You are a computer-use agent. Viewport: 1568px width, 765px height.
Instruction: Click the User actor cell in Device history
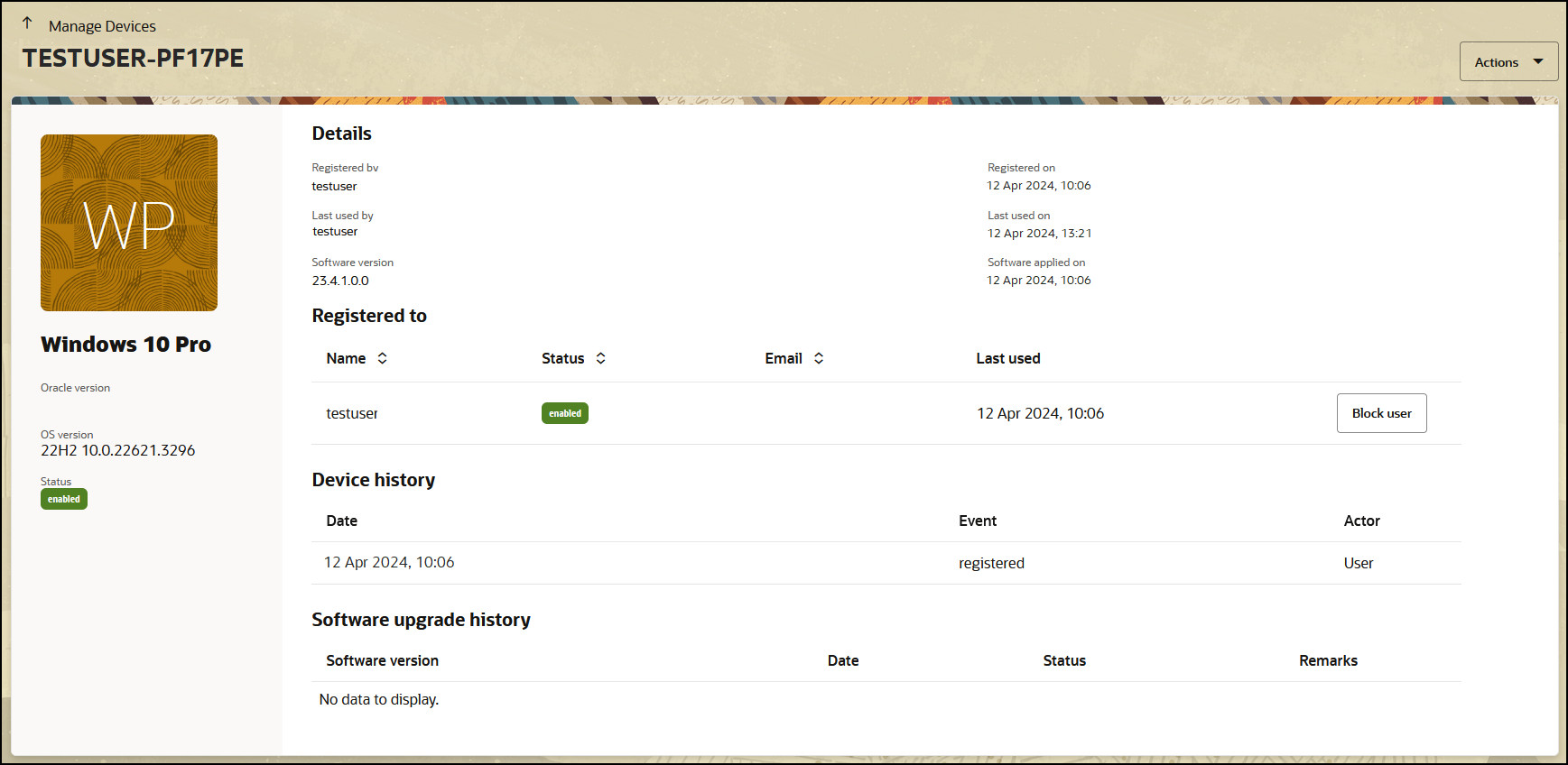1358,563
